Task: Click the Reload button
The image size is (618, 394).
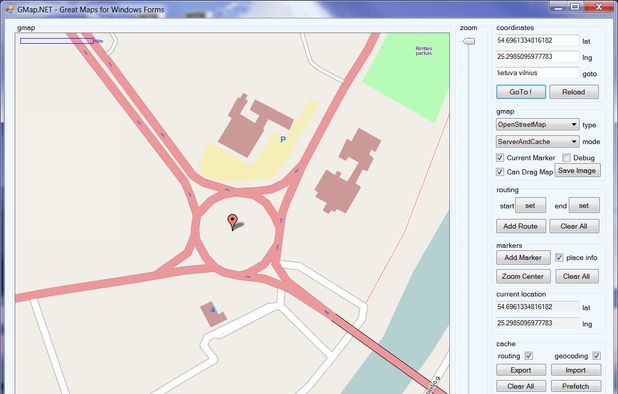Action: tap(574, 92)
